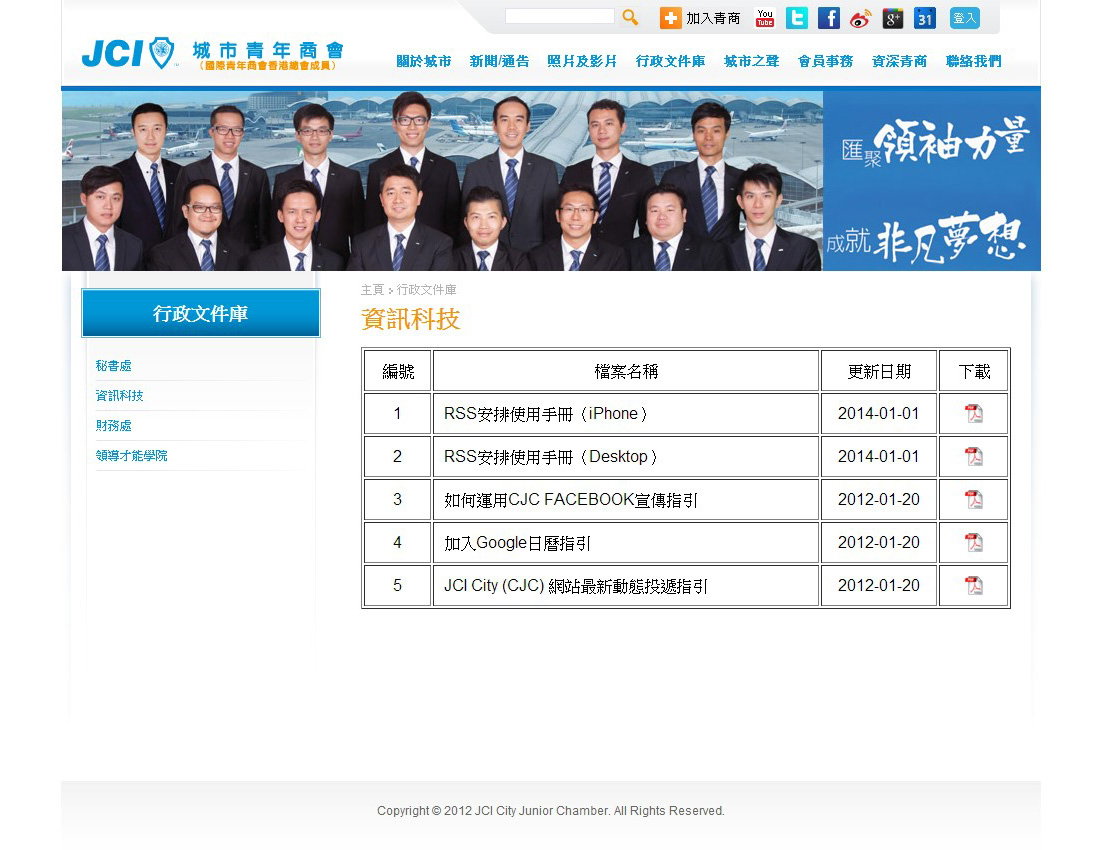Visit the Facebook page icon
The width and height of the screenshot is (1100, 850).
coord(829,18)
